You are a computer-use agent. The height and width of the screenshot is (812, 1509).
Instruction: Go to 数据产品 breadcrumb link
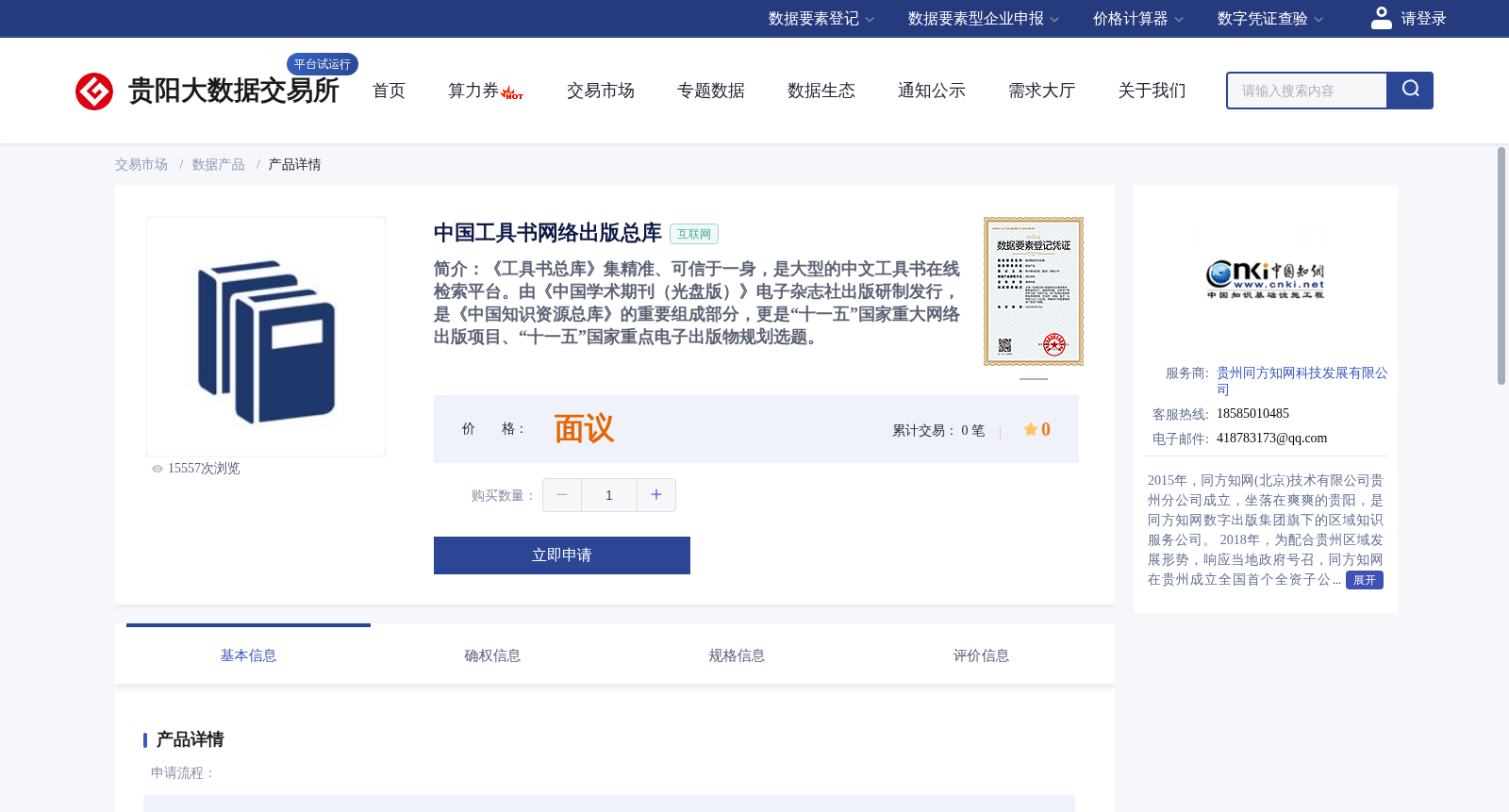point(219,165)
